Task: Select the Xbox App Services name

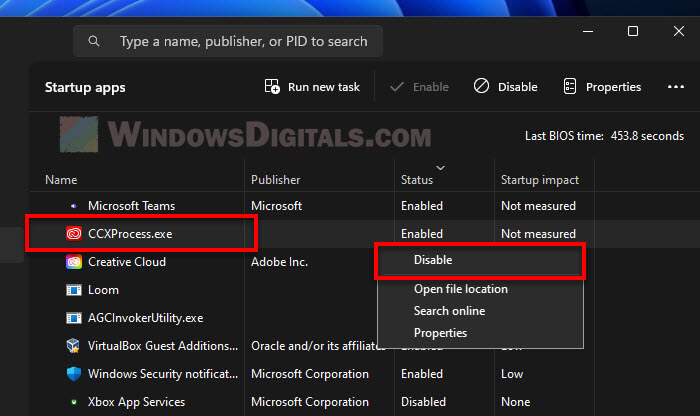Action: coord(136,402)
